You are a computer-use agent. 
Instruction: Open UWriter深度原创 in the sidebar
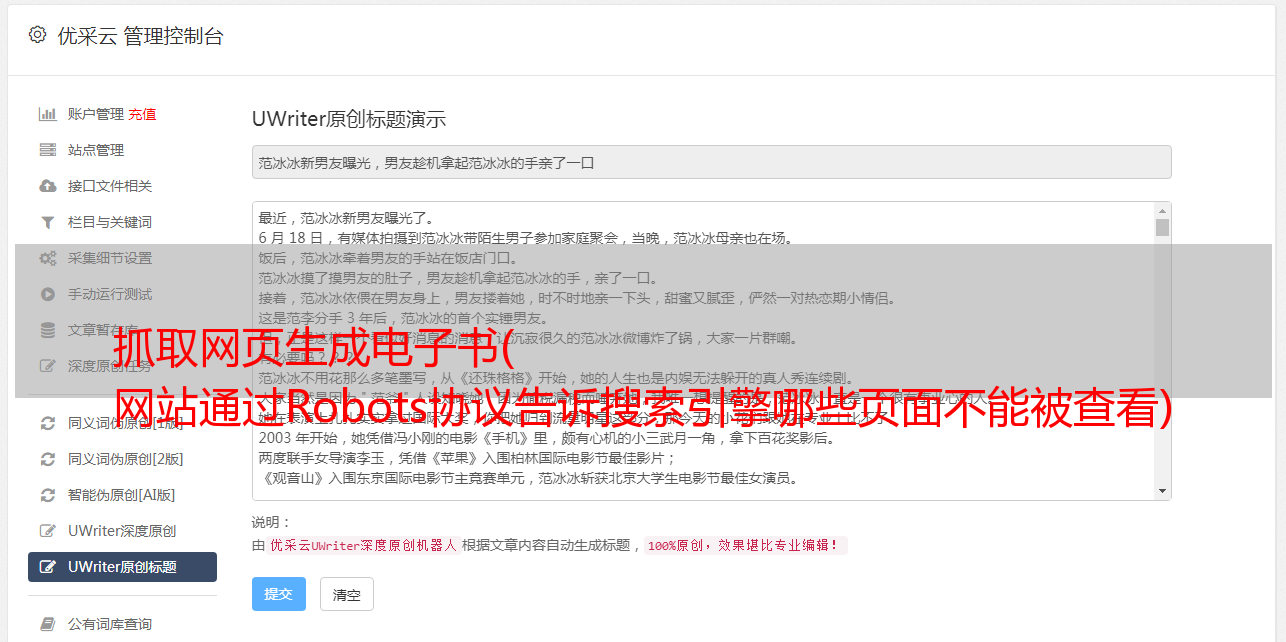pyautogui.click(x=122, y=531)
